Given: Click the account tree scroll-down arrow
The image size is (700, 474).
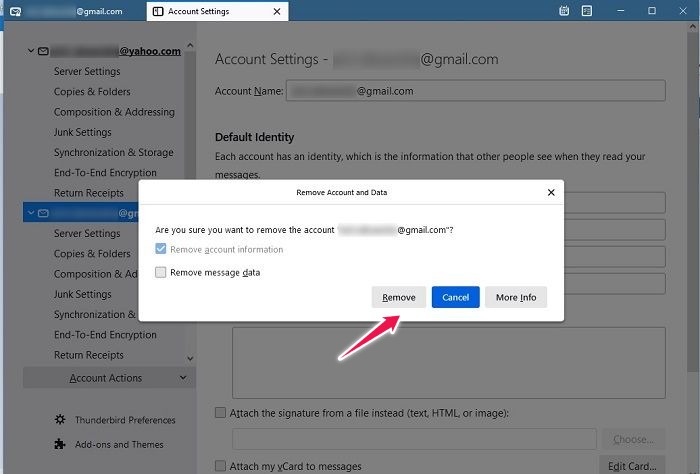Looking at the screenshot, I should (190, 358).
